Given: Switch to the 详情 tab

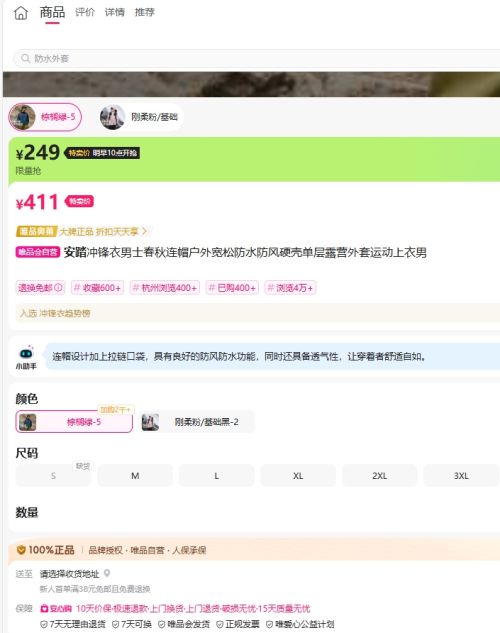Looking at the screenshot, I should pyautogui.click(x=115, y=12).
